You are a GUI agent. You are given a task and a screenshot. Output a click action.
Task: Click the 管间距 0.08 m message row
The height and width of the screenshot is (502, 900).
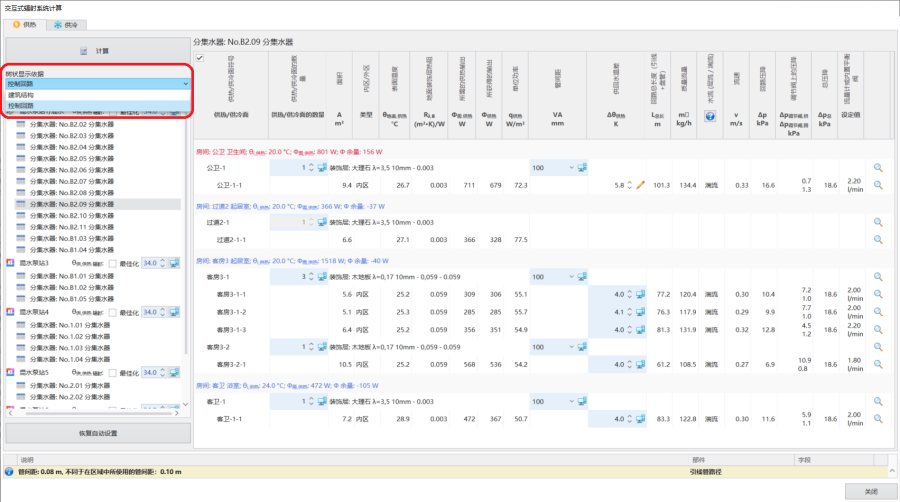[x=445, y=472]
